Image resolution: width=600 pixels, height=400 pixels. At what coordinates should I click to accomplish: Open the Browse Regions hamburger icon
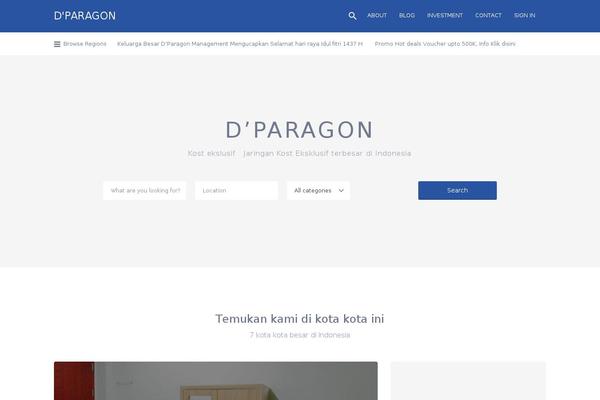57,44
